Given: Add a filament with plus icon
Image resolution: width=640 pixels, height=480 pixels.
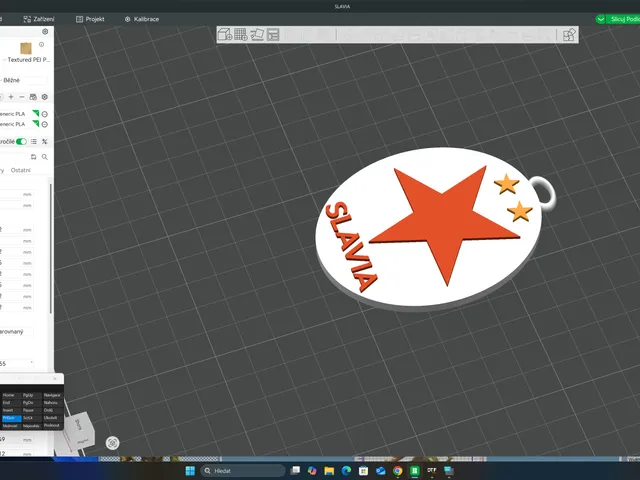Looking at the screenshot, I should click(x=11, y=97).
